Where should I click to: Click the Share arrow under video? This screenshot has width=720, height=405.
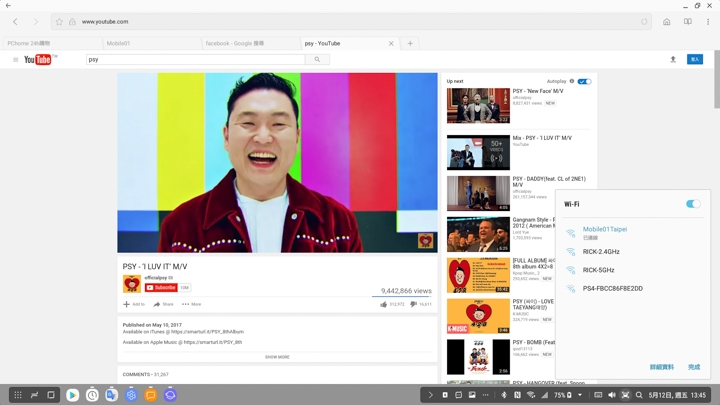(163, 304)
